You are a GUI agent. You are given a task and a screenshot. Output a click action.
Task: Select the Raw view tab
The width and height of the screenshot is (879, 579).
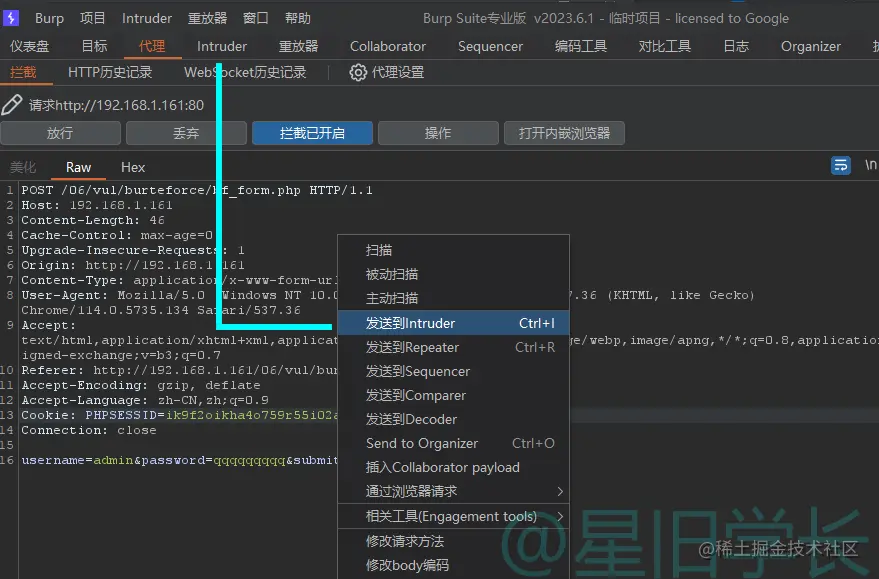click(78, 167)
